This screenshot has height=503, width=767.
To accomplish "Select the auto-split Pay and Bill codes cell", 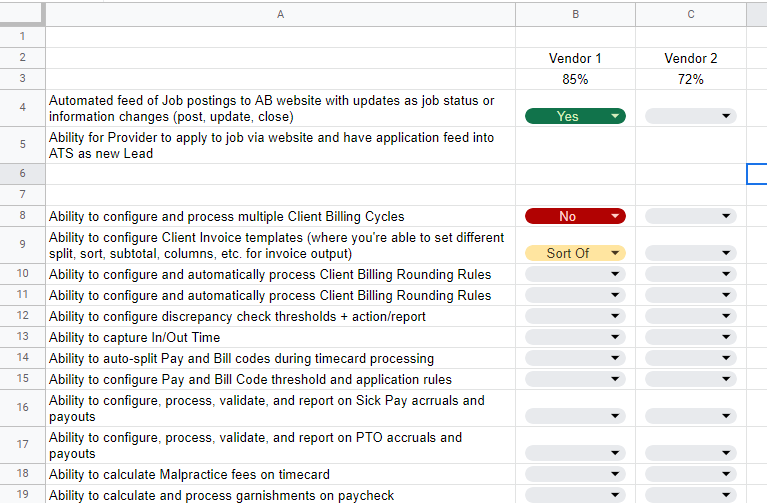I will tap(280, 359).
